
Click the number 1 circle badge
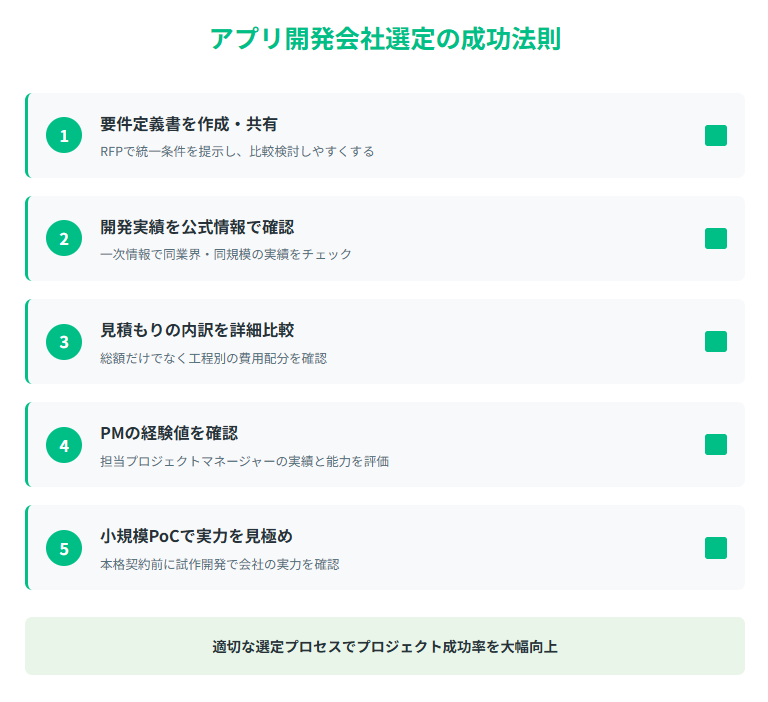click(x=64, y=135)
